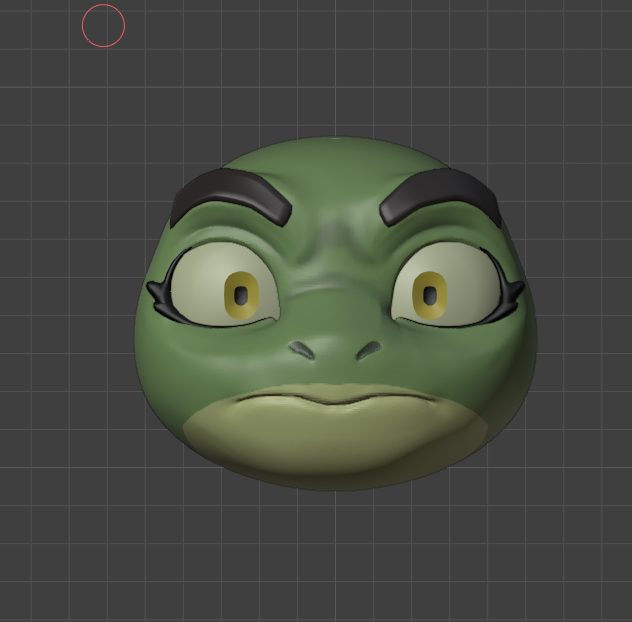Click the left nostril on the frog head
This screenshot has width=632, height=622.
pyautogui.click(x=301, y=350)
